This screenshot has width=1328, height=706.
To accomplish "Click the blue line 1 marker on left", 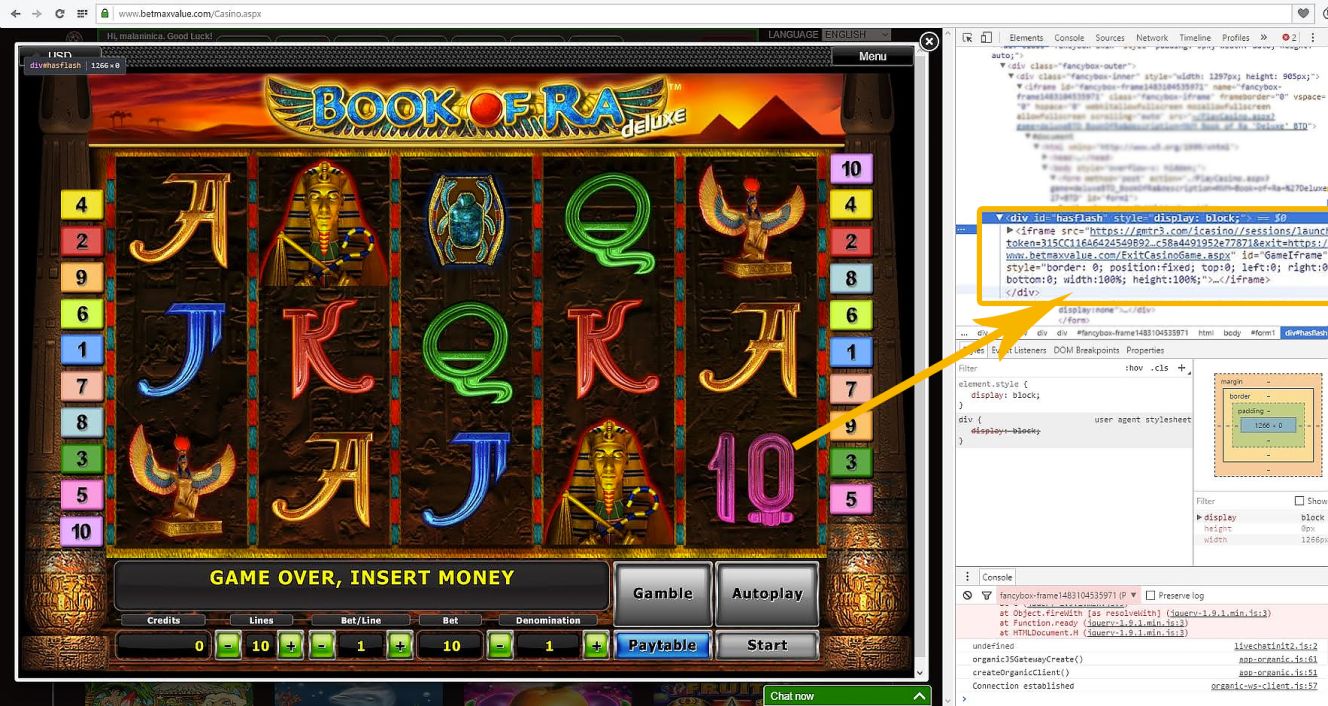I will (82, 350).
